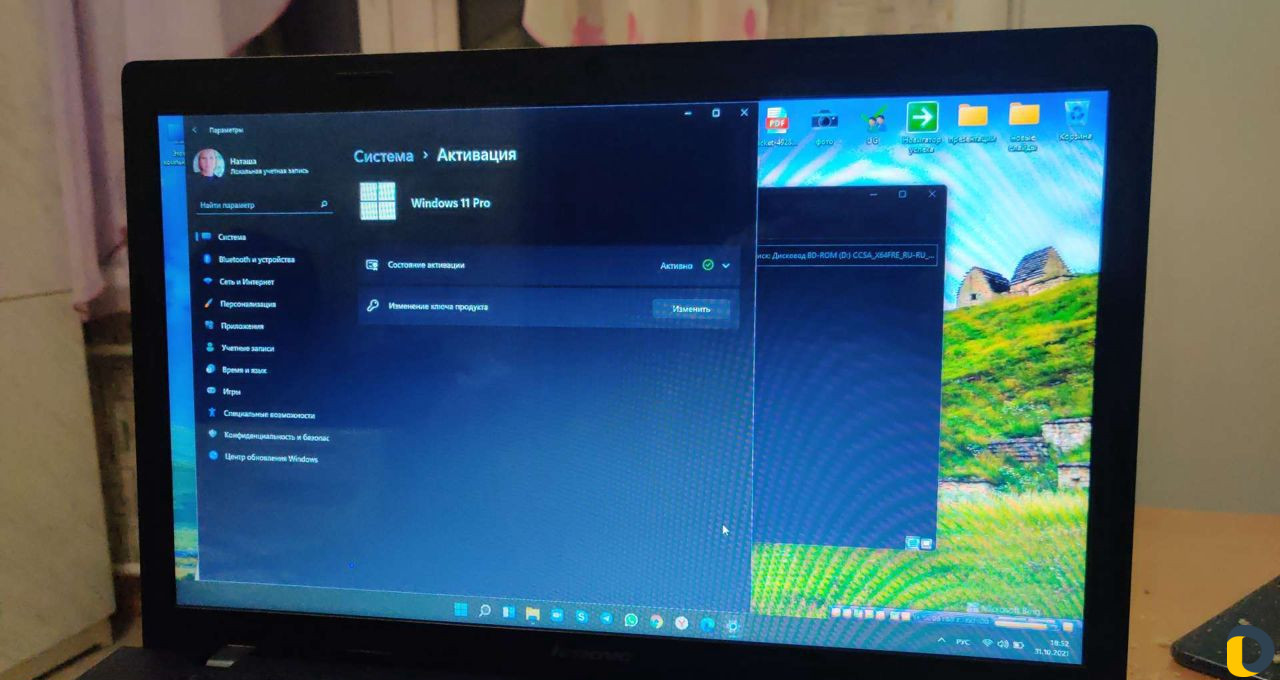Screen dimensions: 1280x680
Task: Open Telegram from the taskbar
Action: (x=606, y=618)
